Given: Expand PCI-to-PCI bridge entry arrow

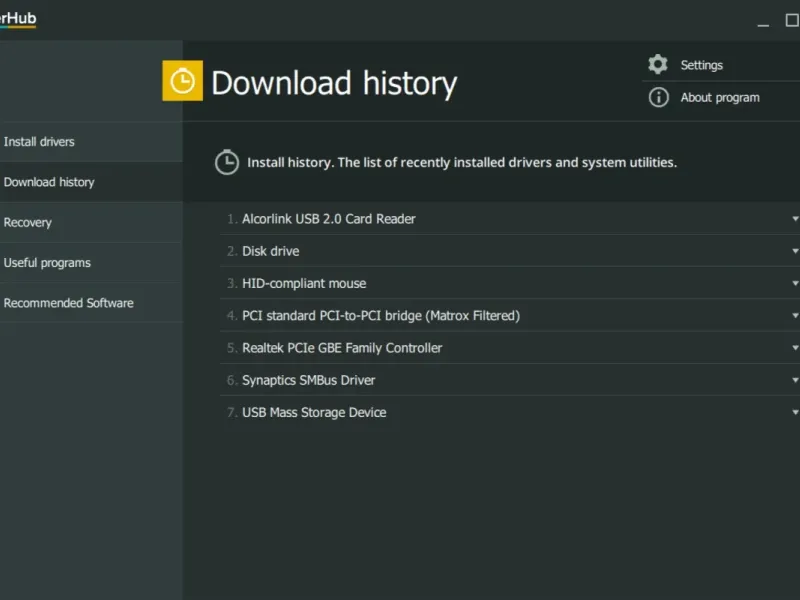Looking at the screenshot, I should [795, 315].
